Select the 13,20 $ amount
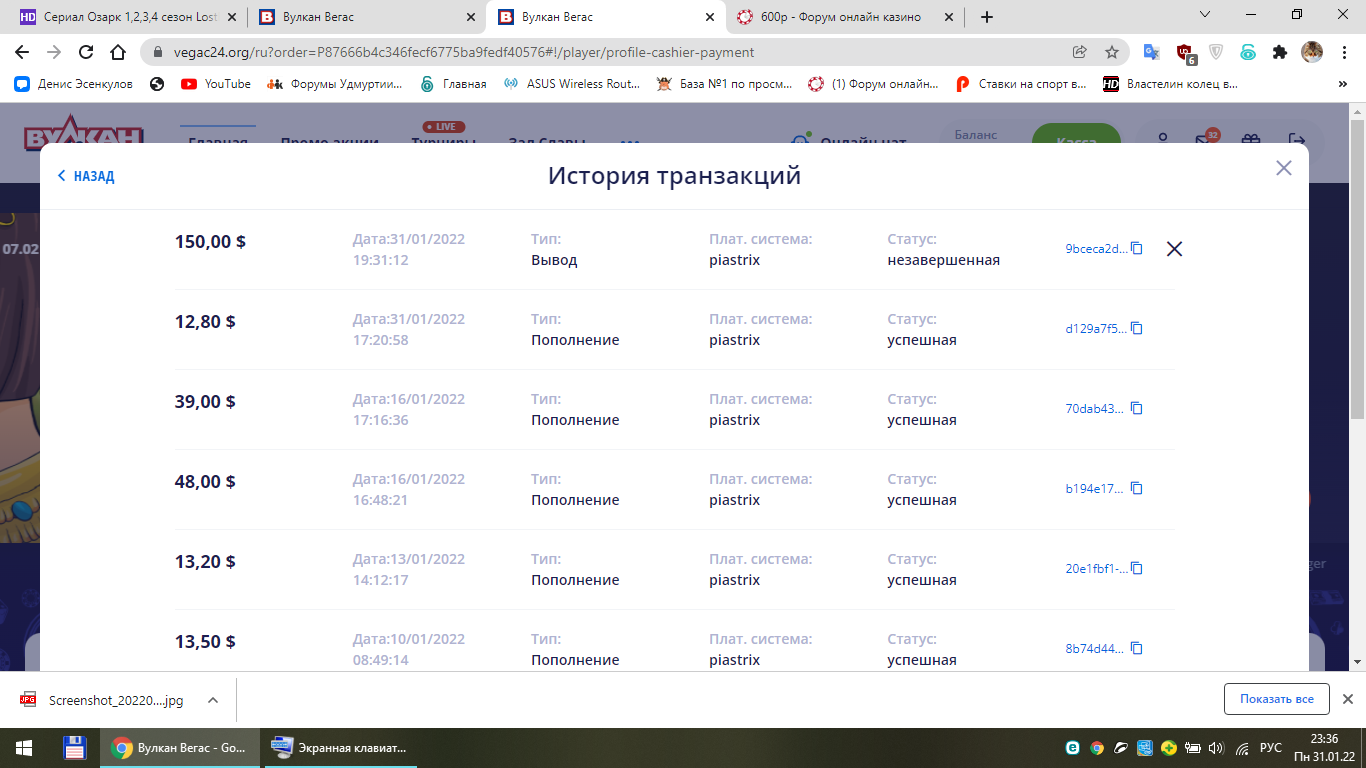This screenshot has width=1366, height=768. coord(205,562)
